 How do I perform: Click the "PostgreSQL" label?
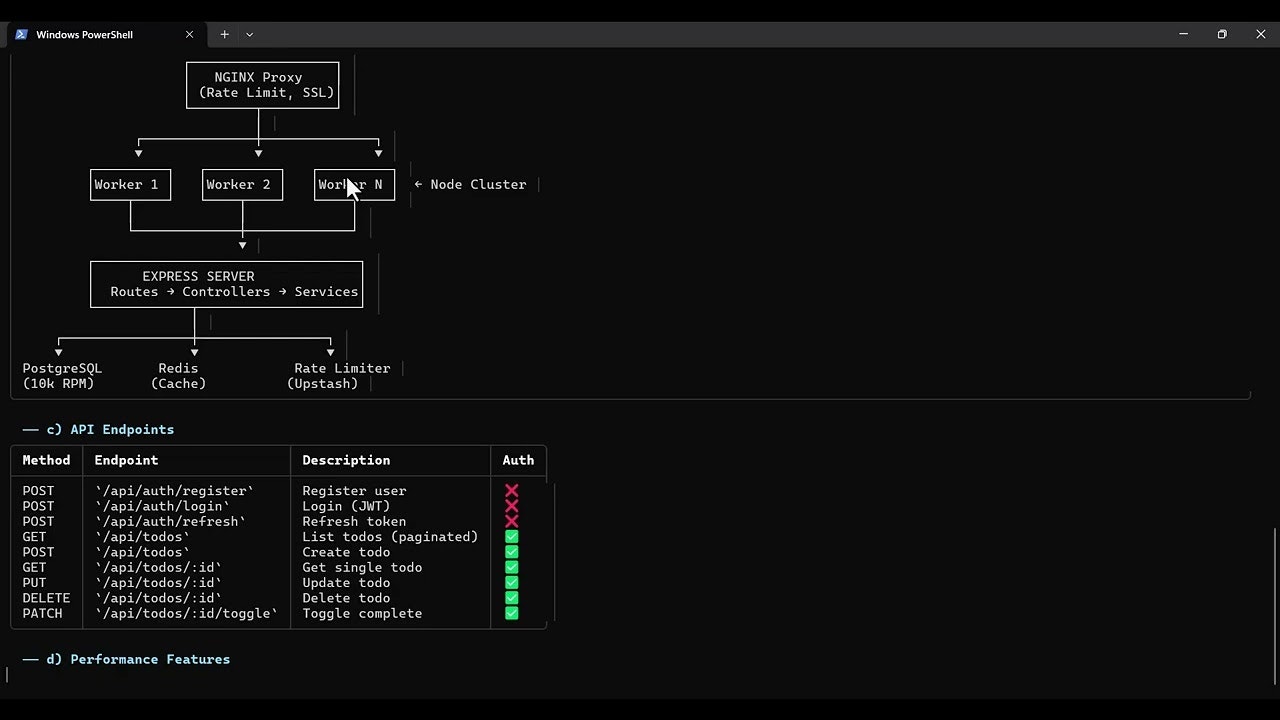(x=62, y=368)
